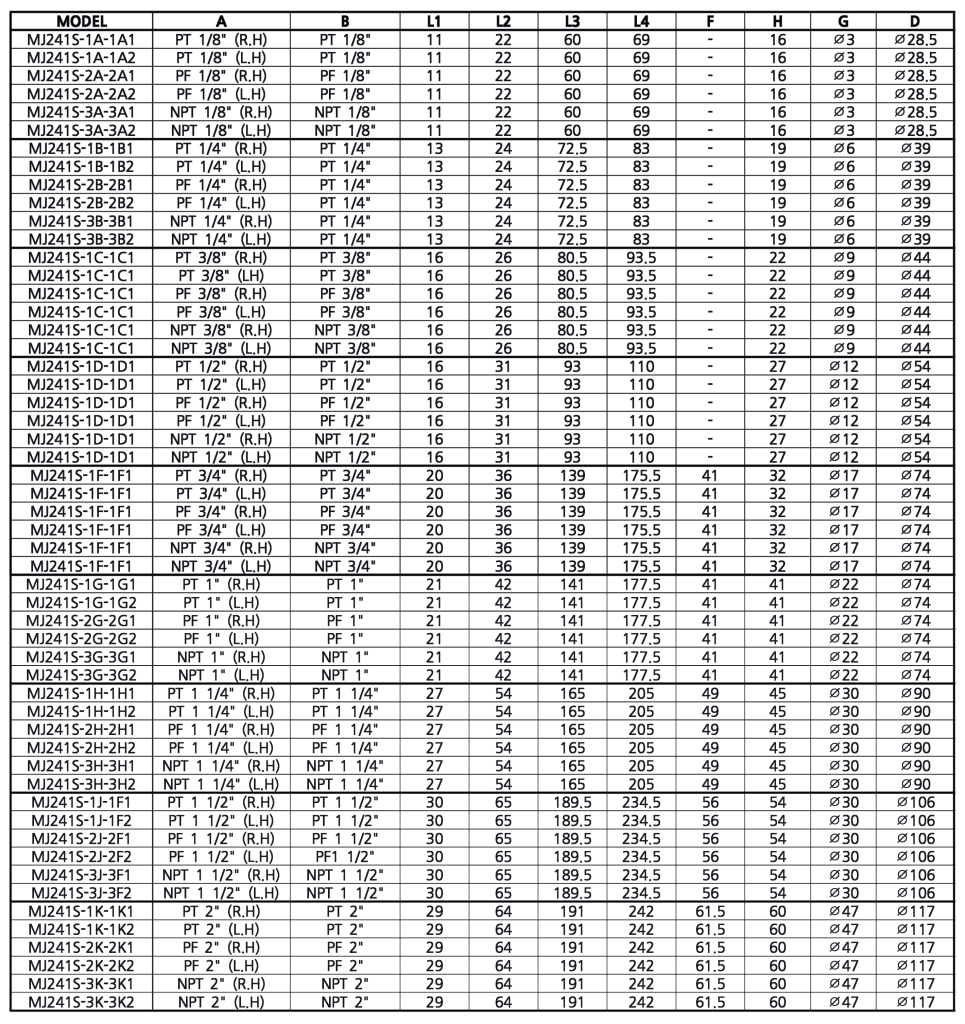
Task: Click D value ⌀90 in MJ241S-3H-3H2 row
Action: [x=915, y=784]
